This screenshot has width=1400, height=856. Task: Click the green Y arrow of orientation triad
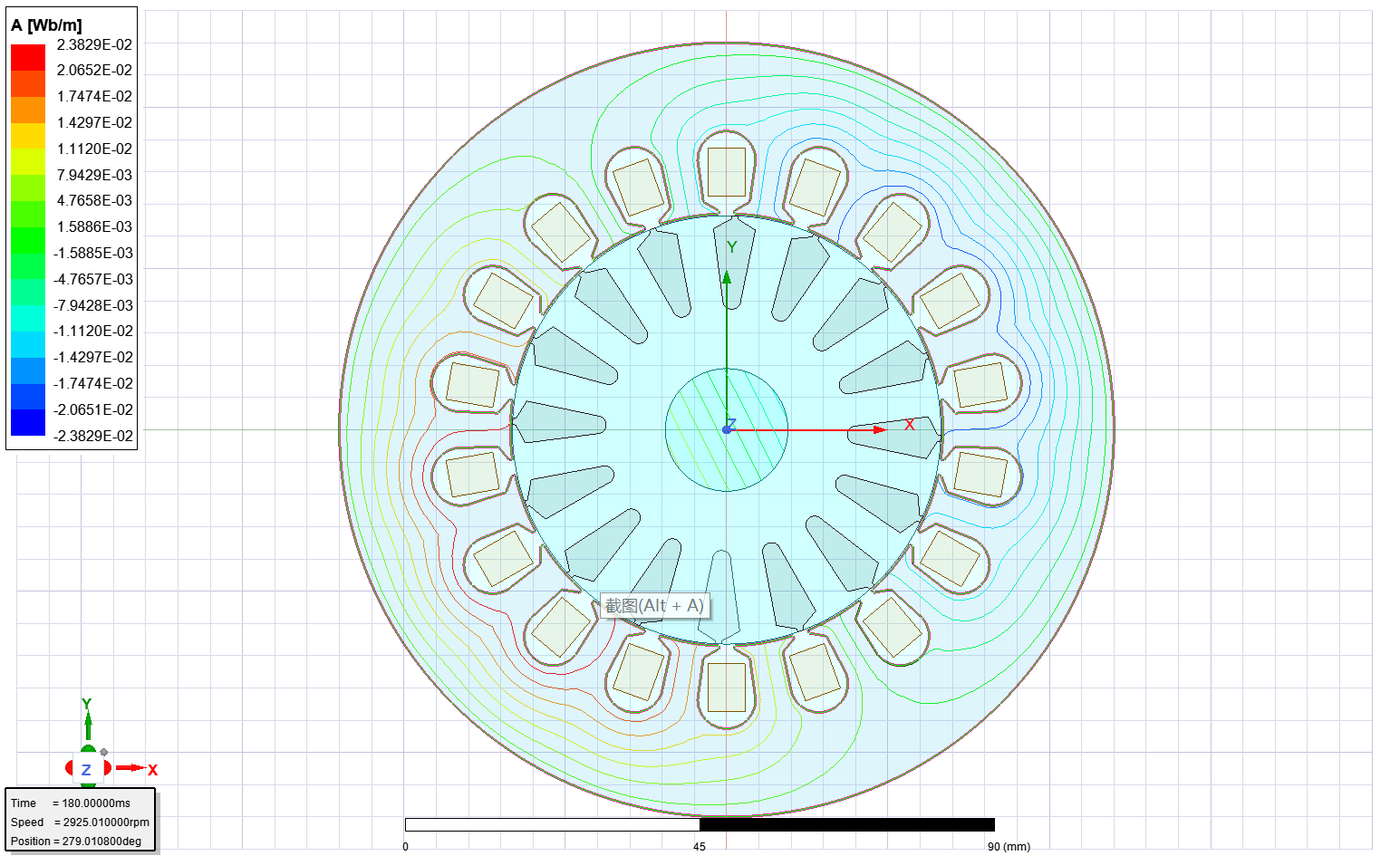tap(88, 721)
